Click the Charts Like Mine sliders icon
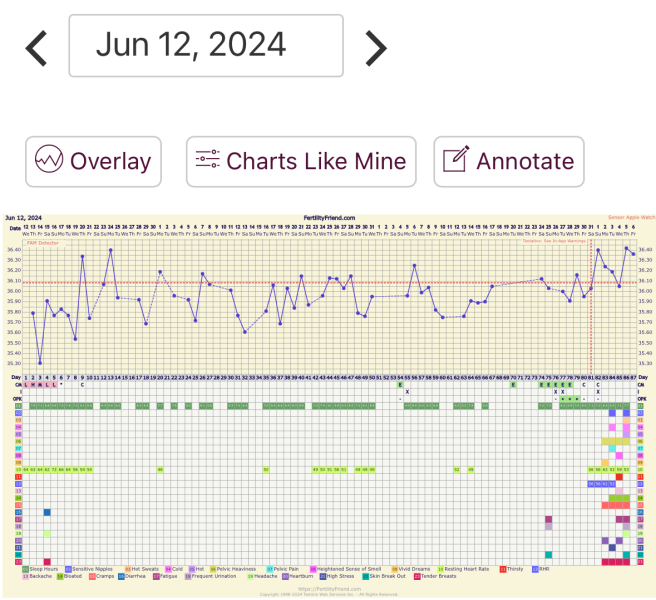 tap(207, 161)
